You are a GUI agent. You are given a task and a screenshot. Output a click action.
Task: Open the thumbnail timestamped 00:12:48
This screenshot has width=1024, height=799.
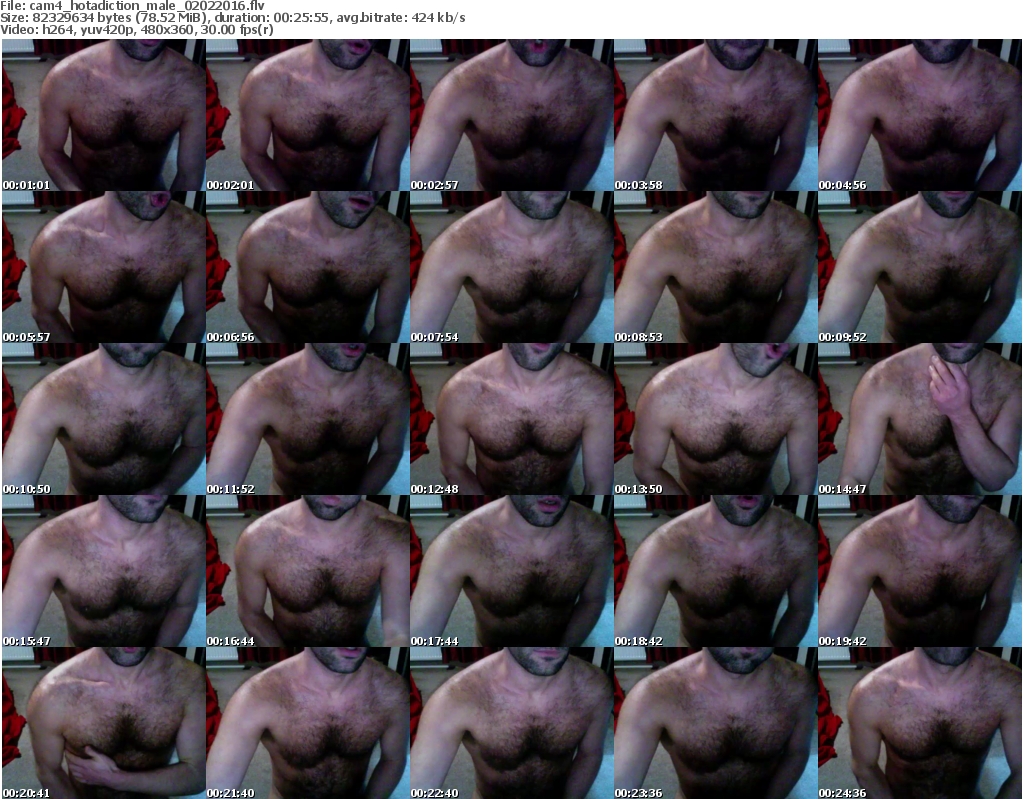(x=511, y=419)
